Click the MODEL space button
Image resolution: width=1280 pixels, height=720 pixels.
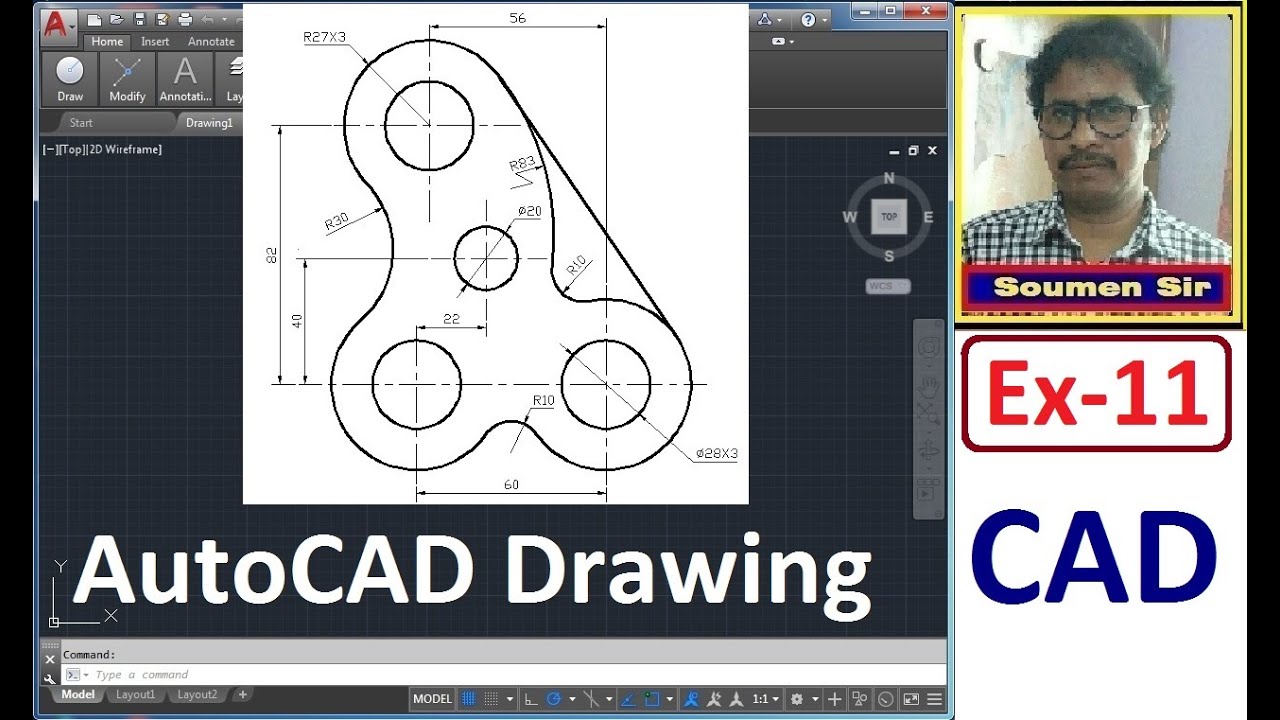pos(432,699)
